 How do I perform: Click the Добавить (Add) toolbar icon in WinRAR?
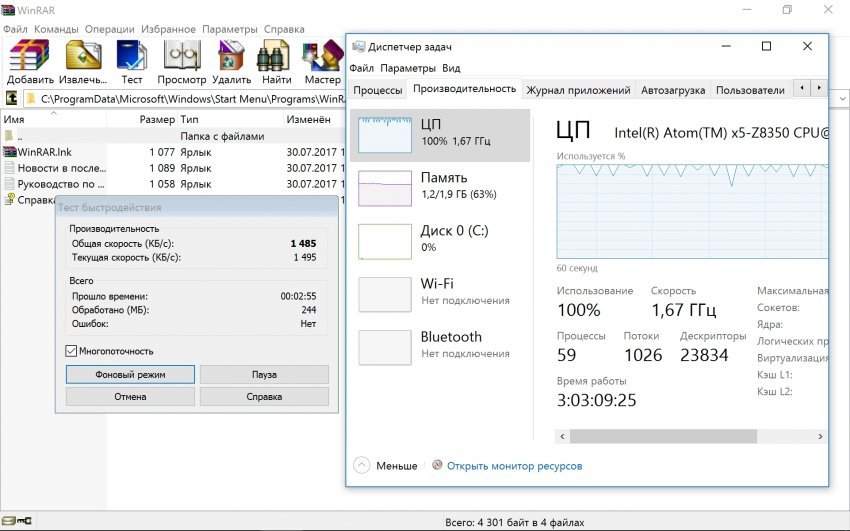click(30, 55)
